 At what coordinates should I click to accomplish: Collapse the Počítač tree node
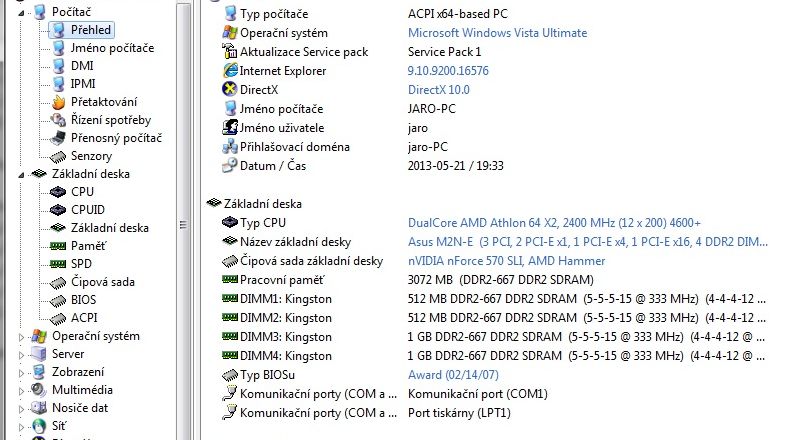pyautogui.click(x=21, y=13)
